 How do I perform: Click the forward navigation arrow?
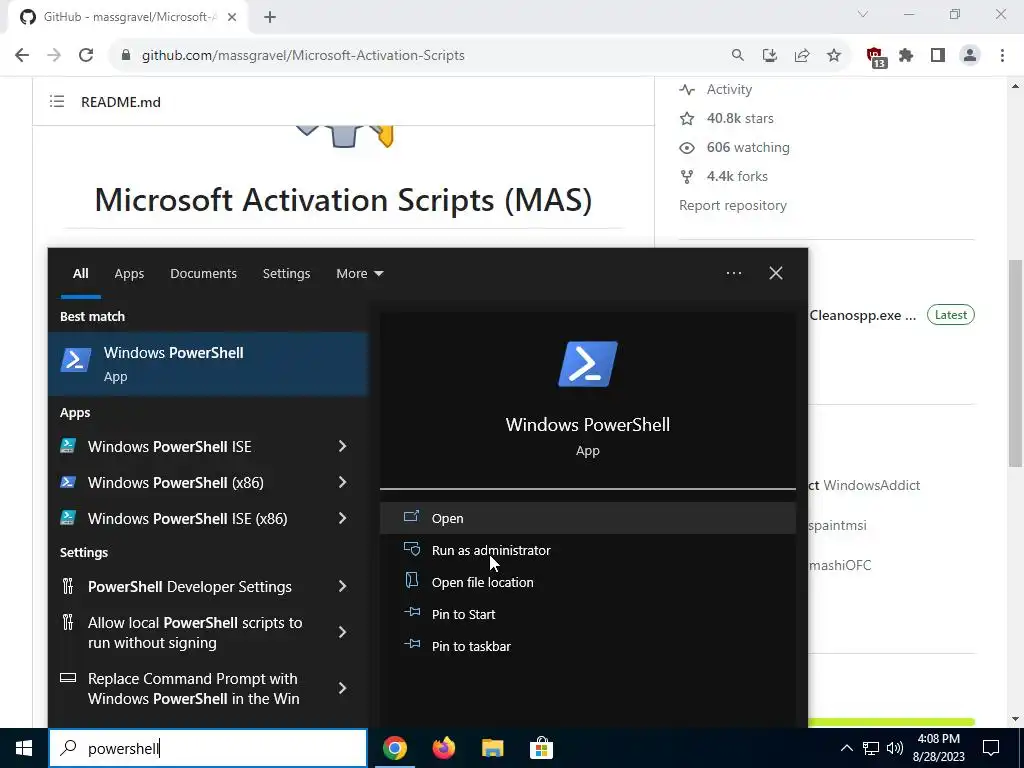54,56
